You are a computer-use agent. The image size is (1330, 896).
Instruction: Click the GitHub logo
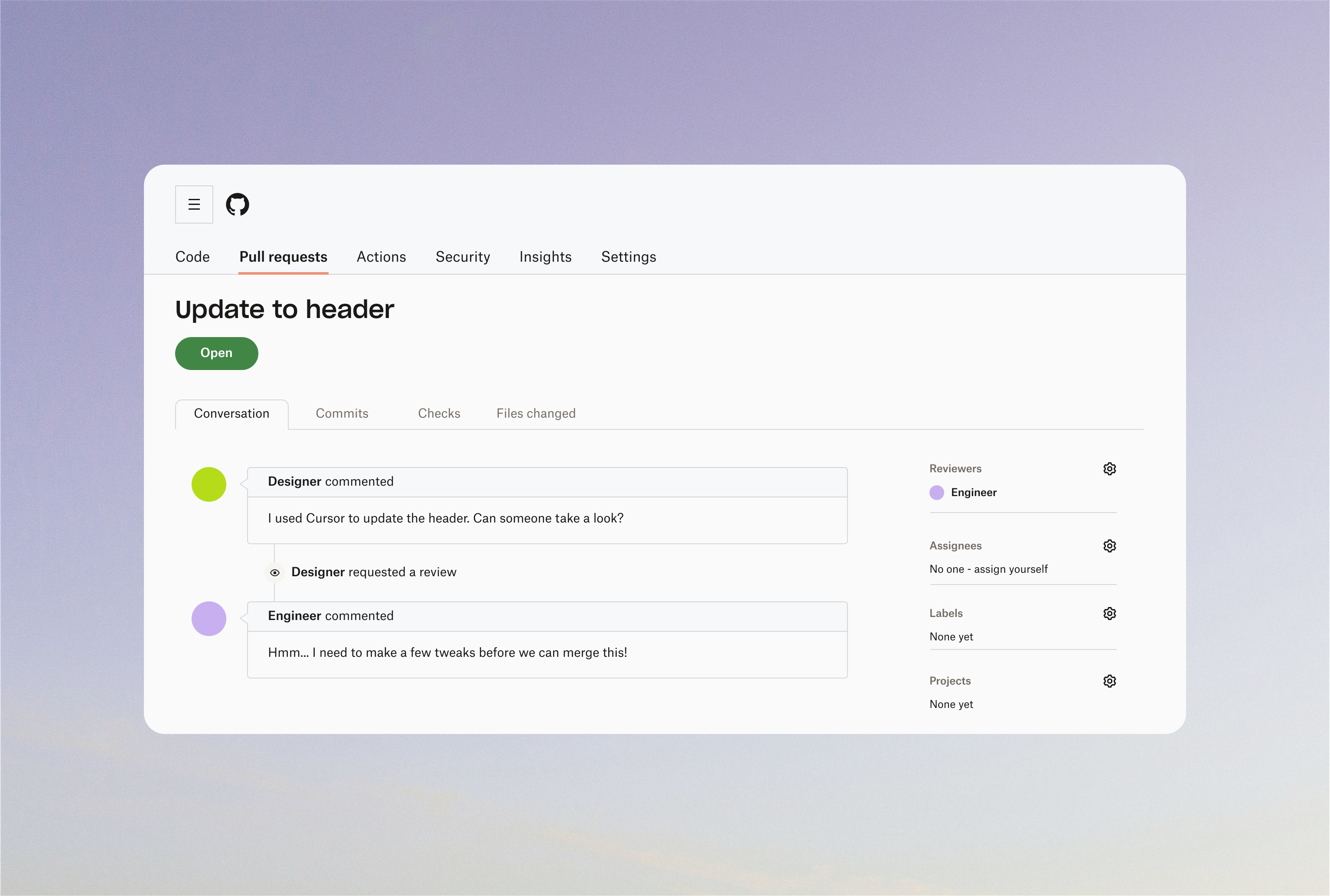(x=237, y=205)
